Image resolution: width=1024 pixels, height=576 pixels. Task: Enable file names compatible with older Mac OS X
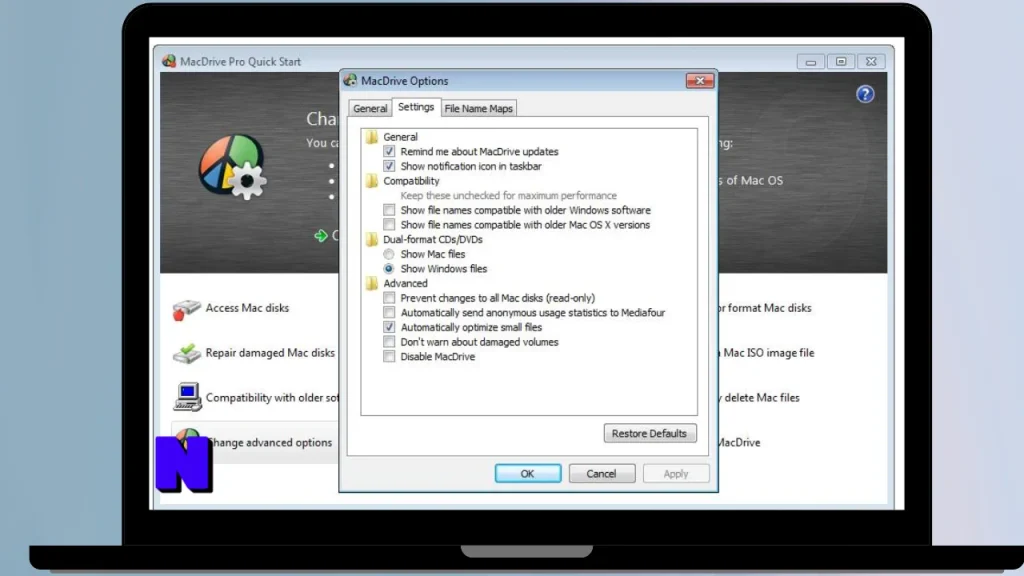(x=389, y=225)
